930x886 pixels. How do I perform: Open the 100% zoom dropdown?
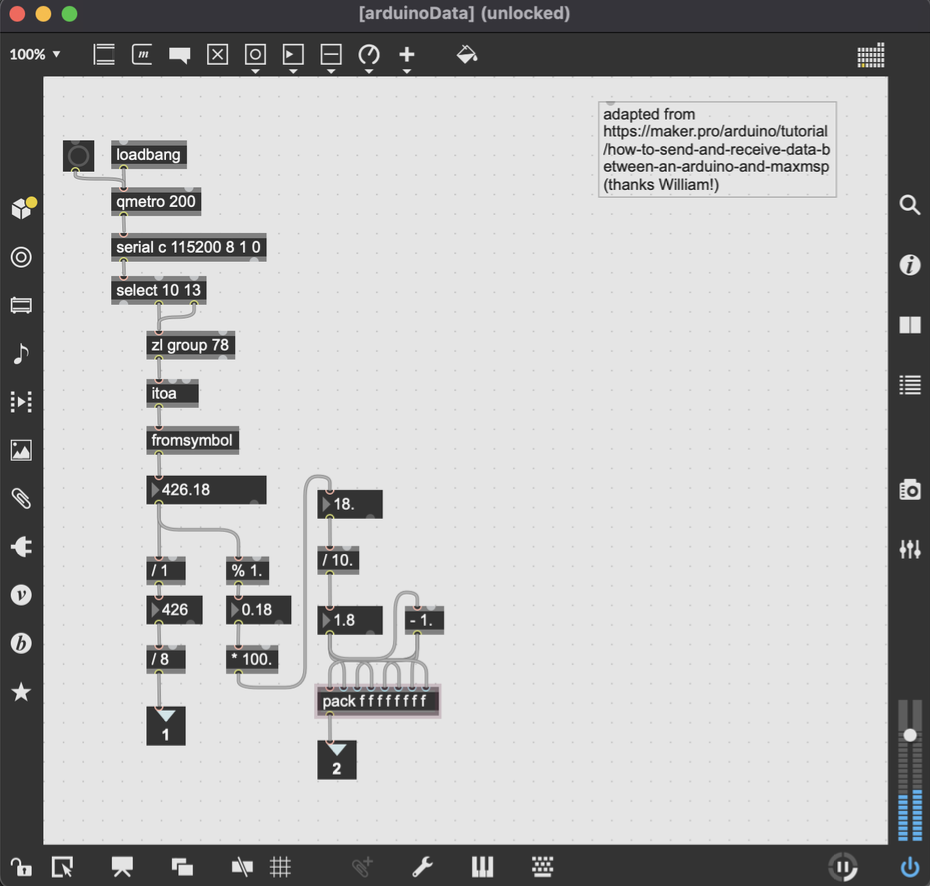(x=35, y=55)
